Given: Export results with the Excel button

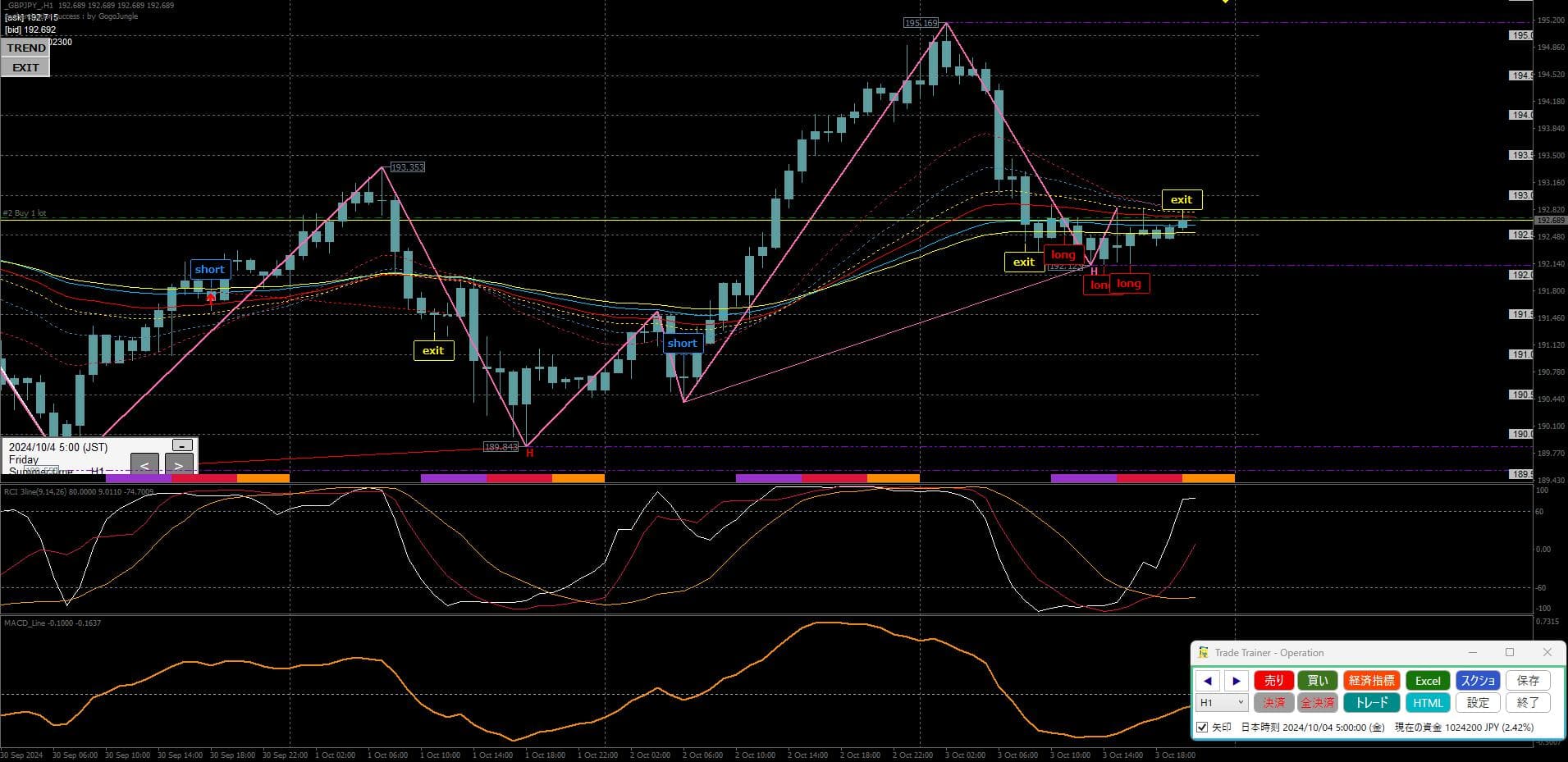Looking at the screenshot, I should 1427,681.
